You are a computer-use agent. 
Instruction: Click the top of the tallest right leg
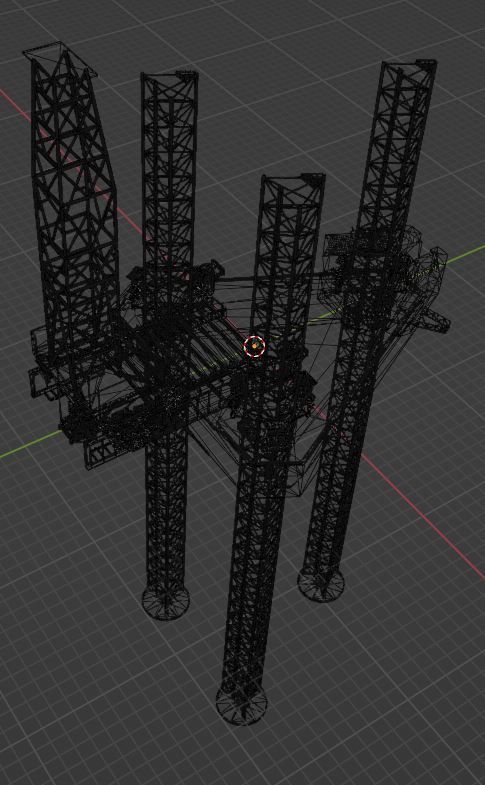click(409, 66)
